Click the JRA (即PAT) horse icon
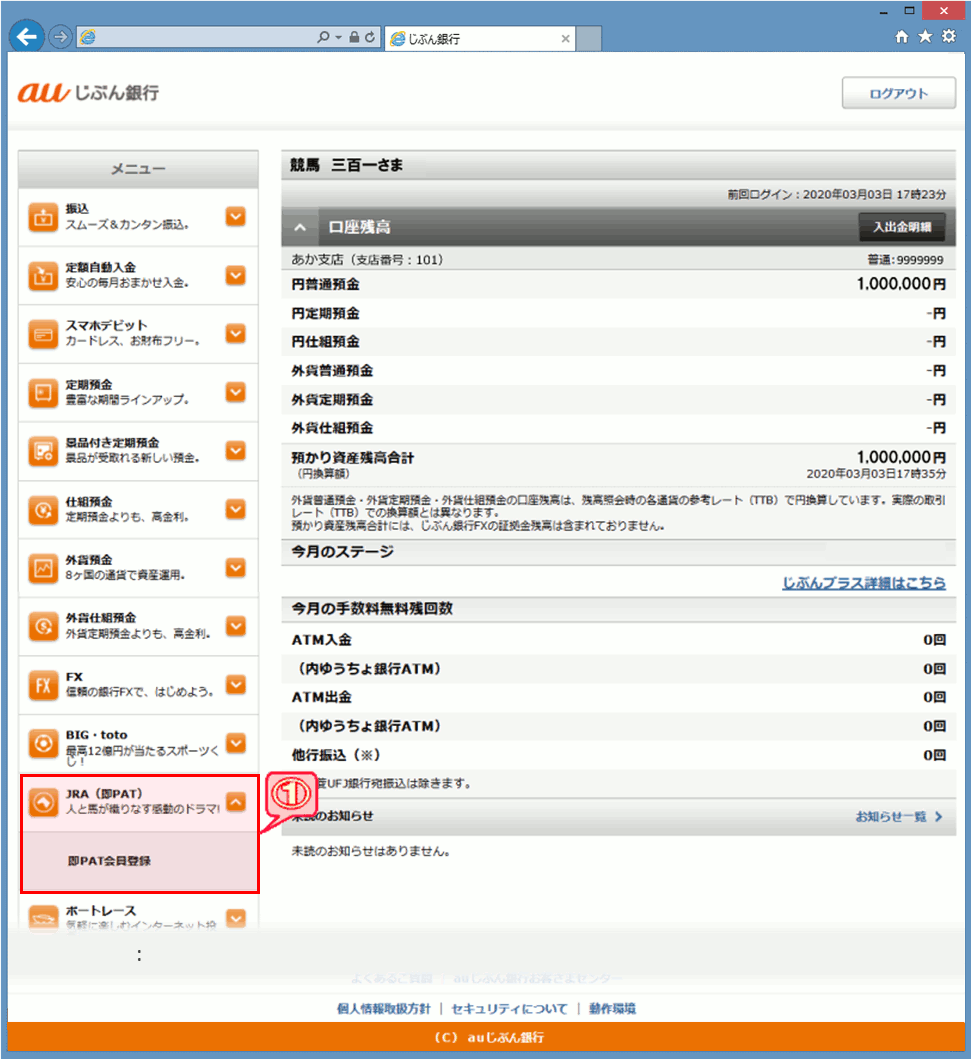 click(43, 802)
